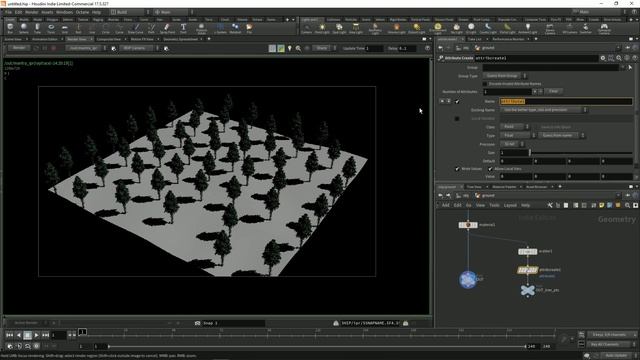Viewport: 640px width, 360px height.
Task: Switch to the Take List tab
Action: pos(474,39)
